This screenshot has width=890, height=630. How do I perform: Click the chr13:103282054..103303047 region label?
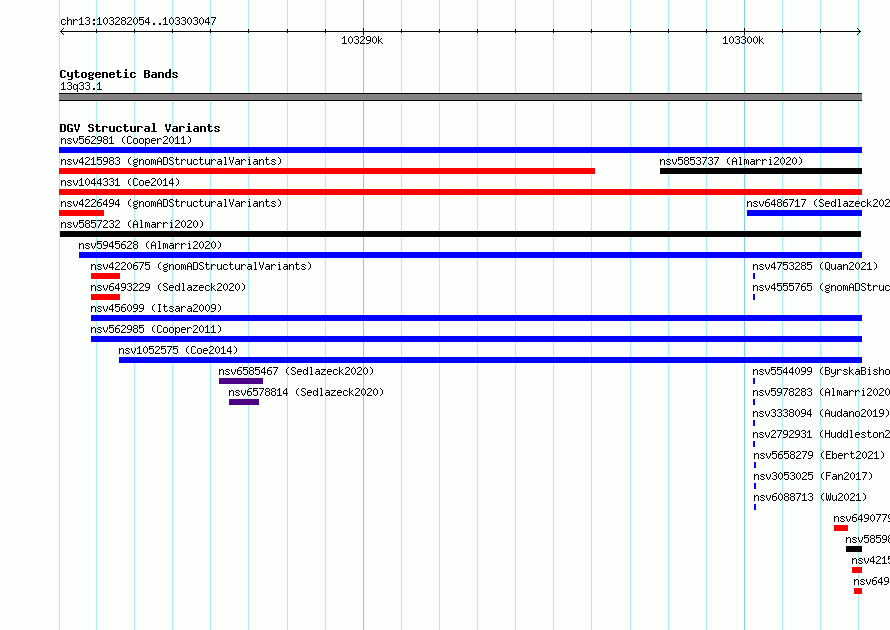pyautogui.click(x=138, y=21)
